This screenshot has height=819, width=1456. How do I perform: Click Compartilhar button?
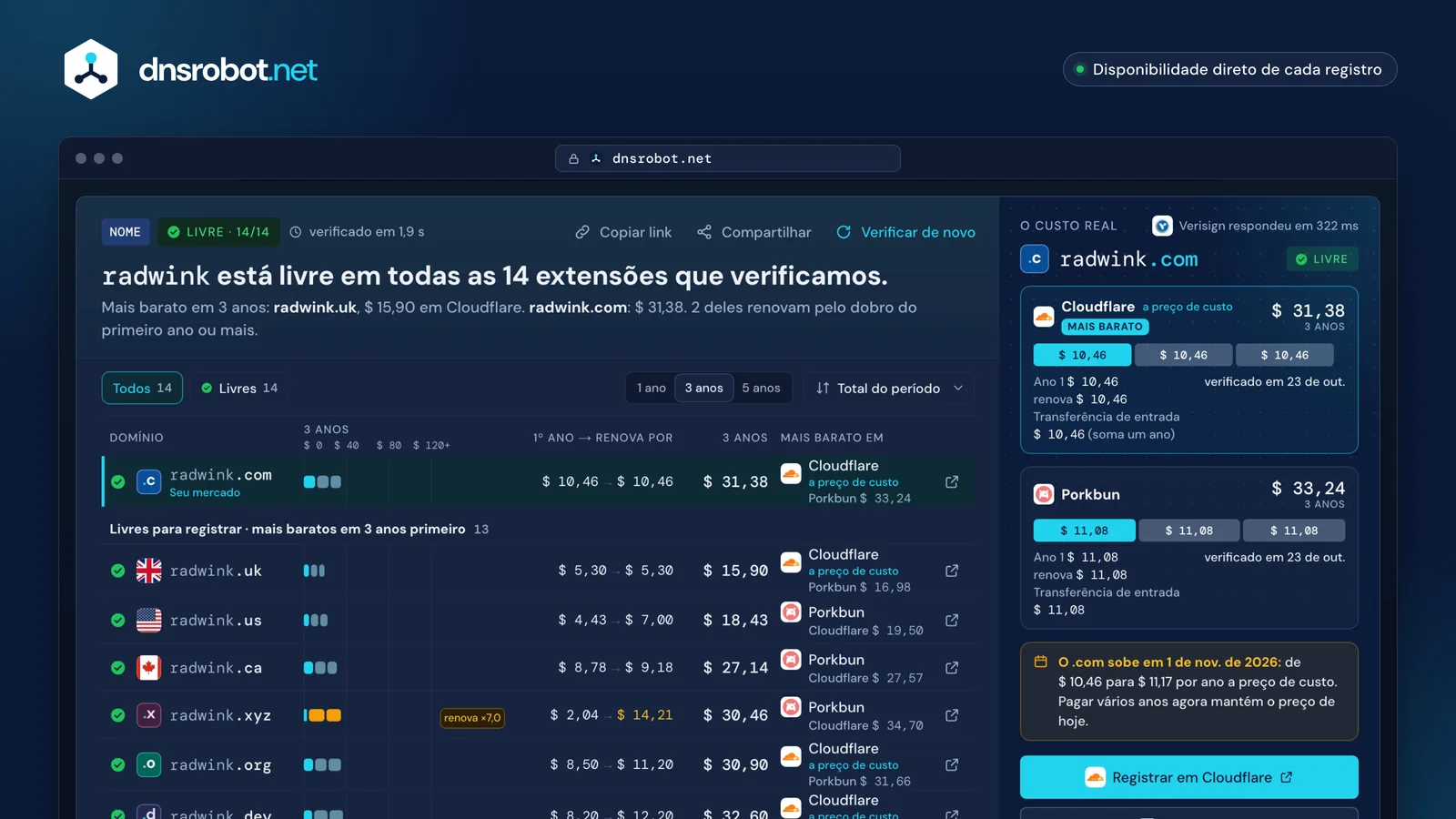click(x=754, y=232)
